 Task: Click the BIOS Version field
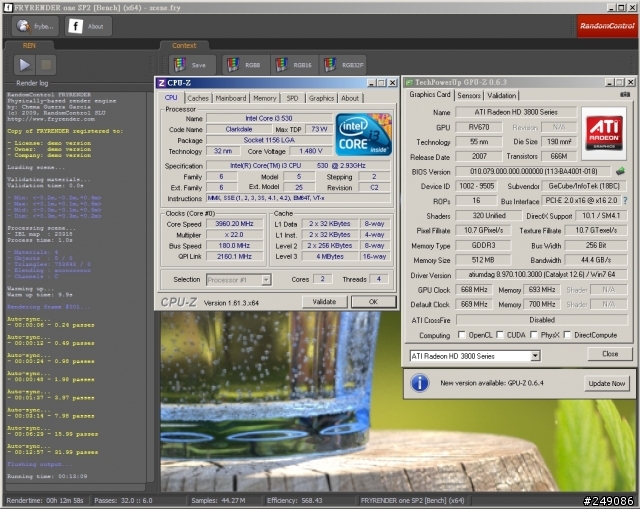[533, 171]
